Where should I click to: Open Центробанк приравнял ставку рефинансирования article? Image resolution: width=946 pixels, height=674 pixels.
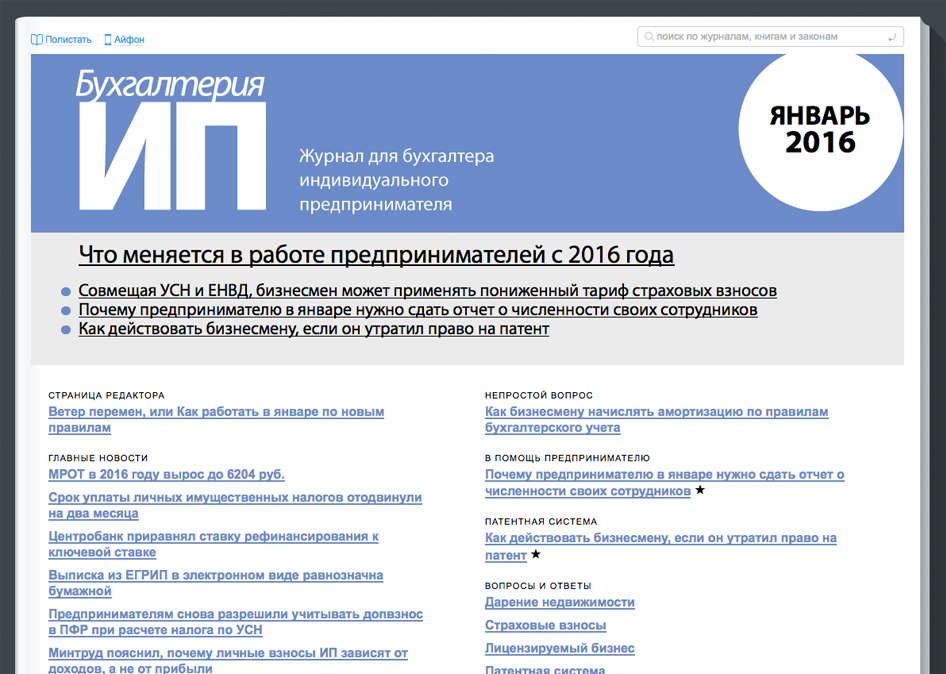[214, 544]
